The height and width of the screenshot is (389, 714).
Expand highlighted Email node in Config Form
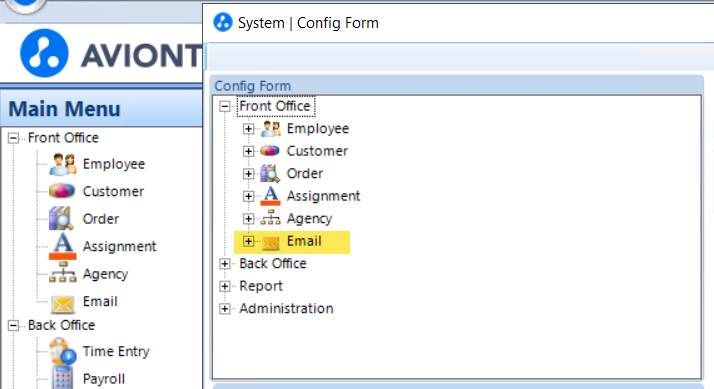pos(248,241)
